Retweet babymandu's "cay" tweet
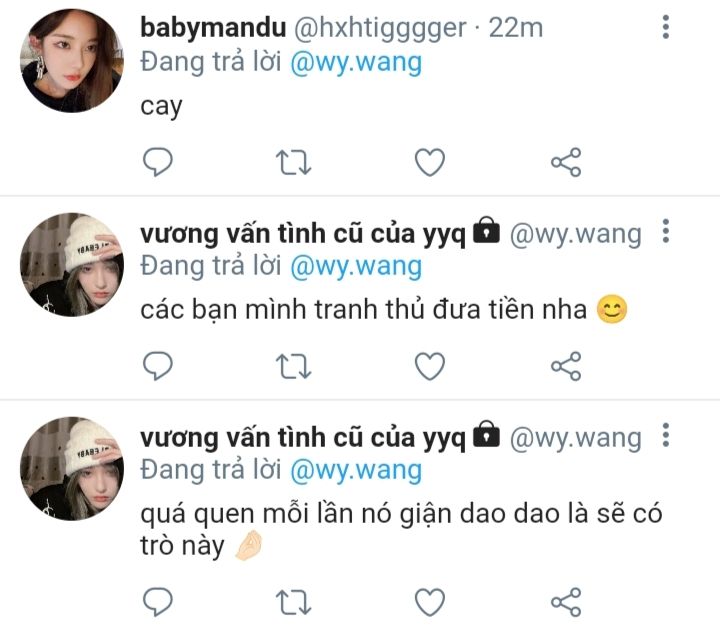Viewport: 720px width, 627px height. pos(293,163)
